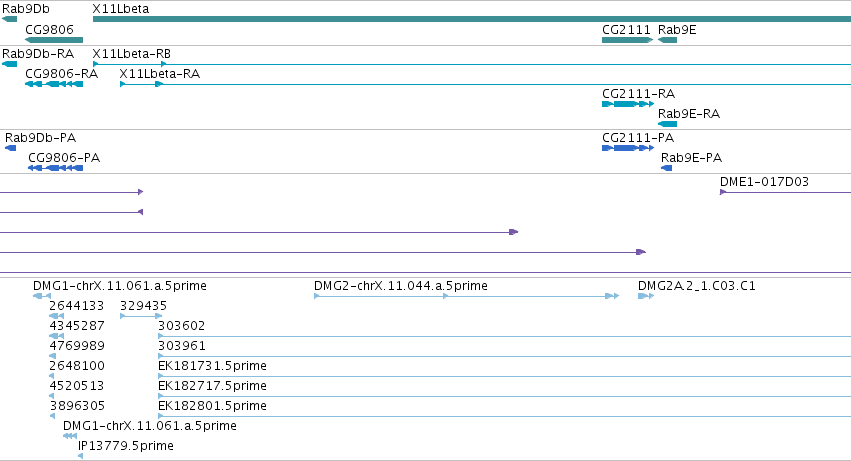
Task: Click the CG2111 gene bar
Action: pyautogui.click(x=627, y=40)
